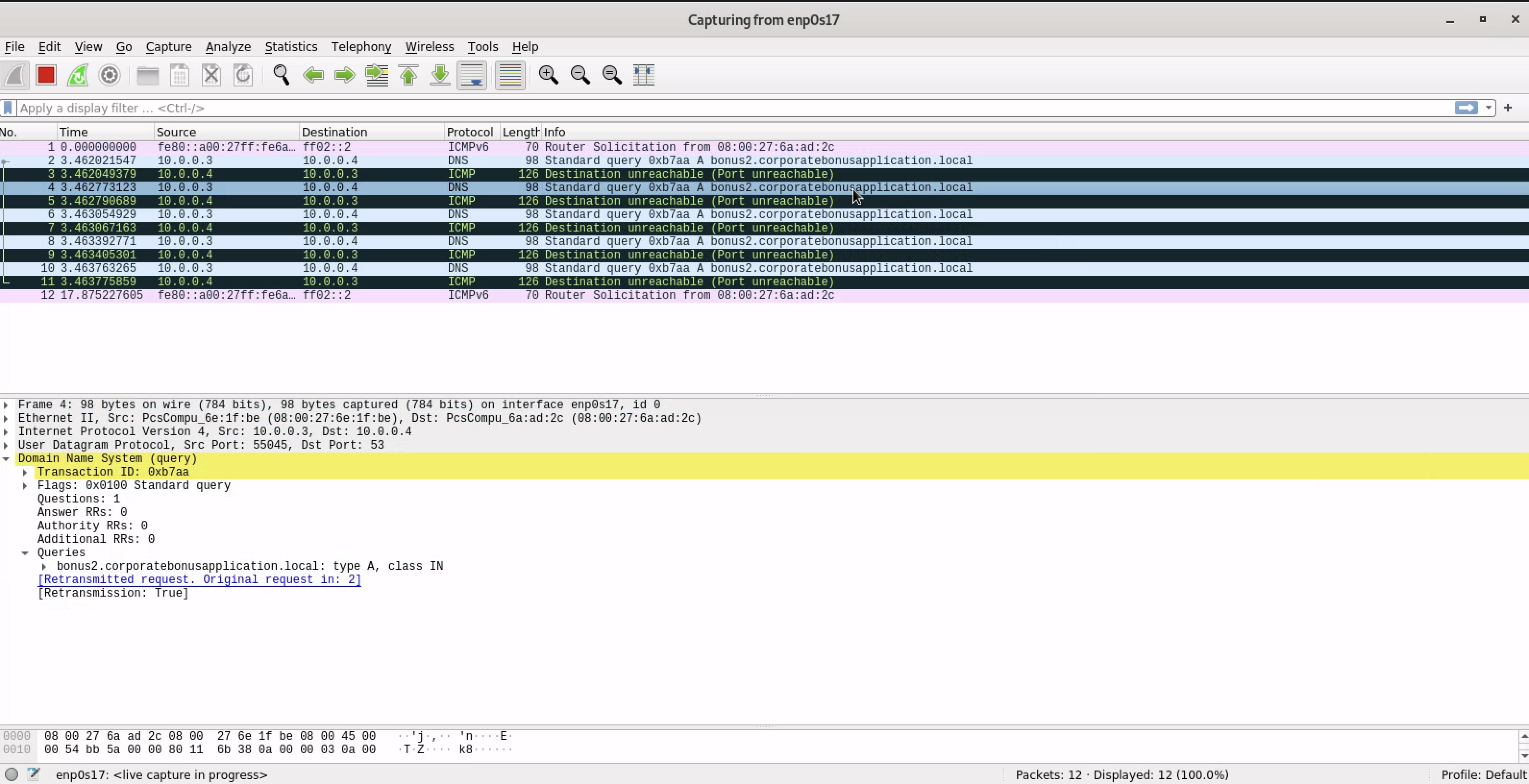The width and height of the screenshot is (1529, 784).
Task: Open the Capture menu
Action: point(169,46)
